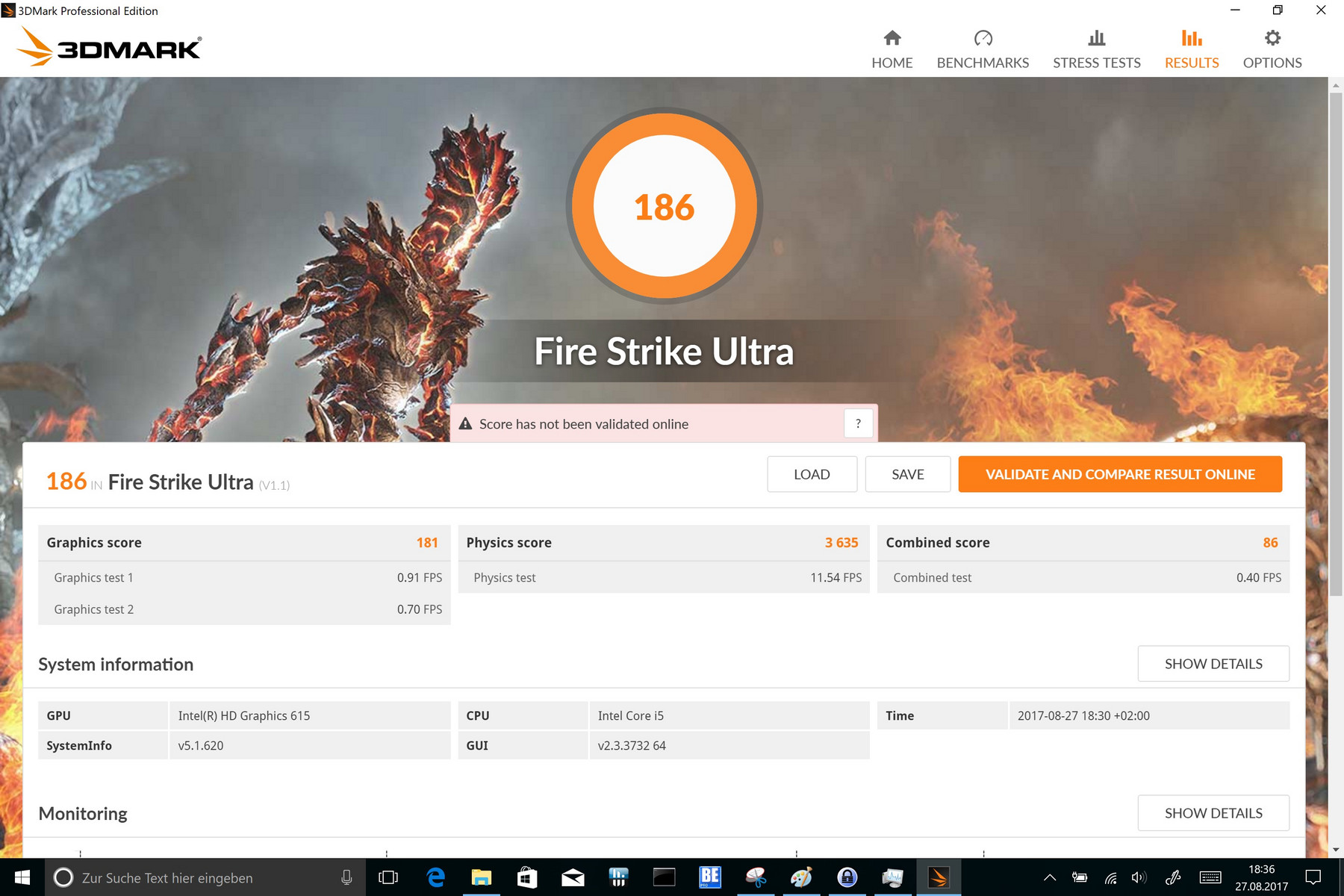Click the 3DMark logo

click(109, 46)
